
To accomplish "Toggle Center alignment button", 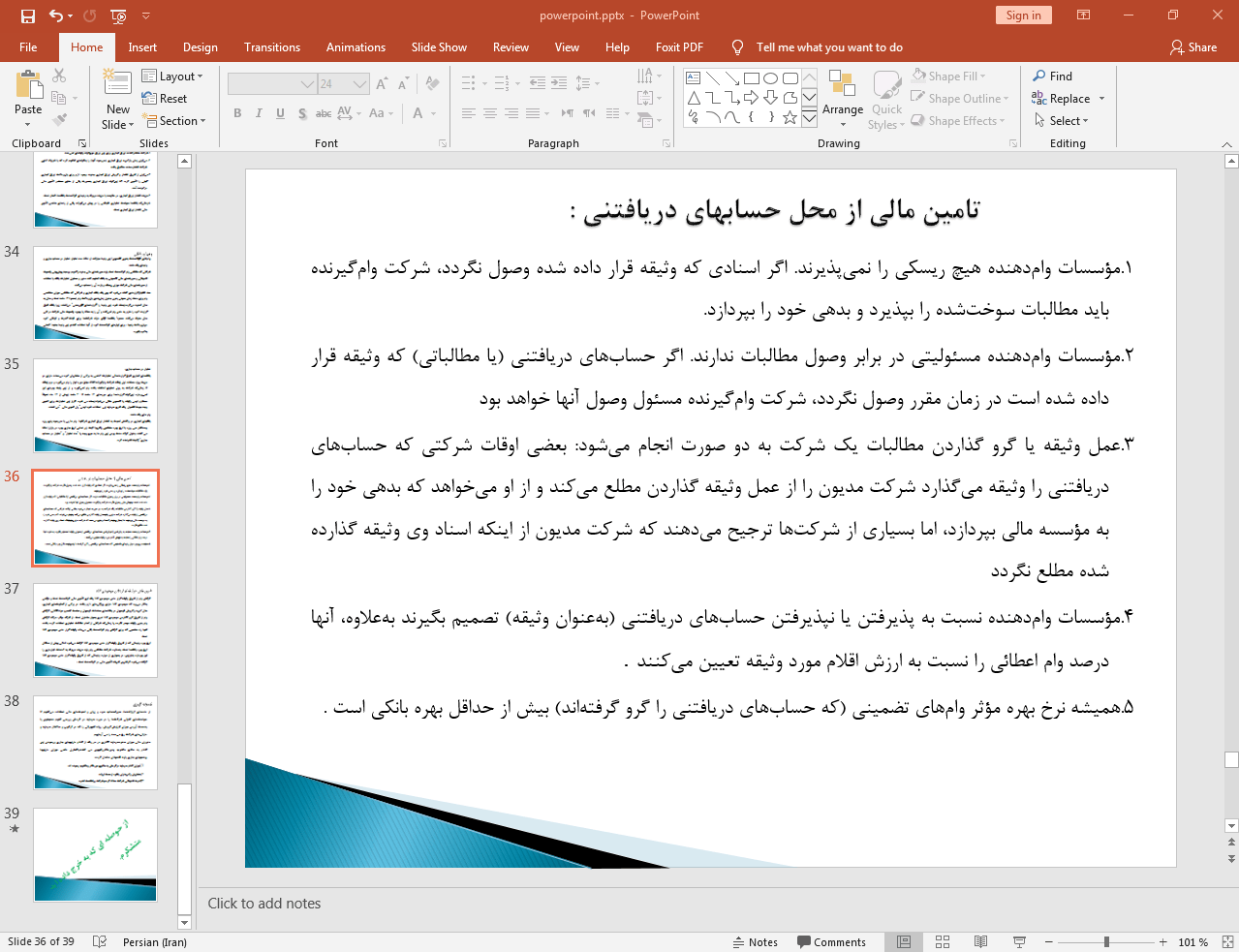I will (x=490, y=113).
